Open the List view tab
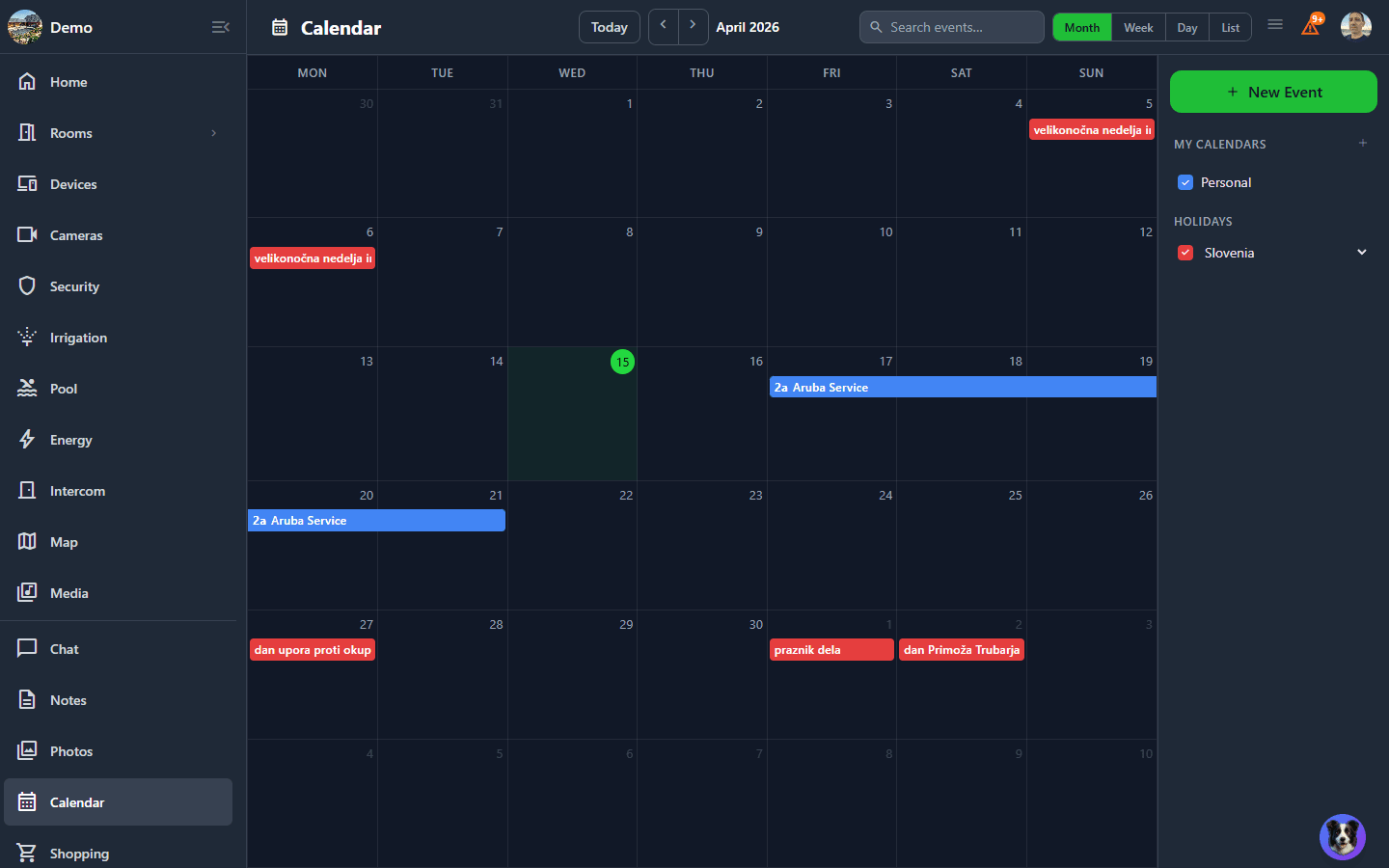Image resolution: width=1389 pixels, height=868 pixels. (x=1230, y=27)
